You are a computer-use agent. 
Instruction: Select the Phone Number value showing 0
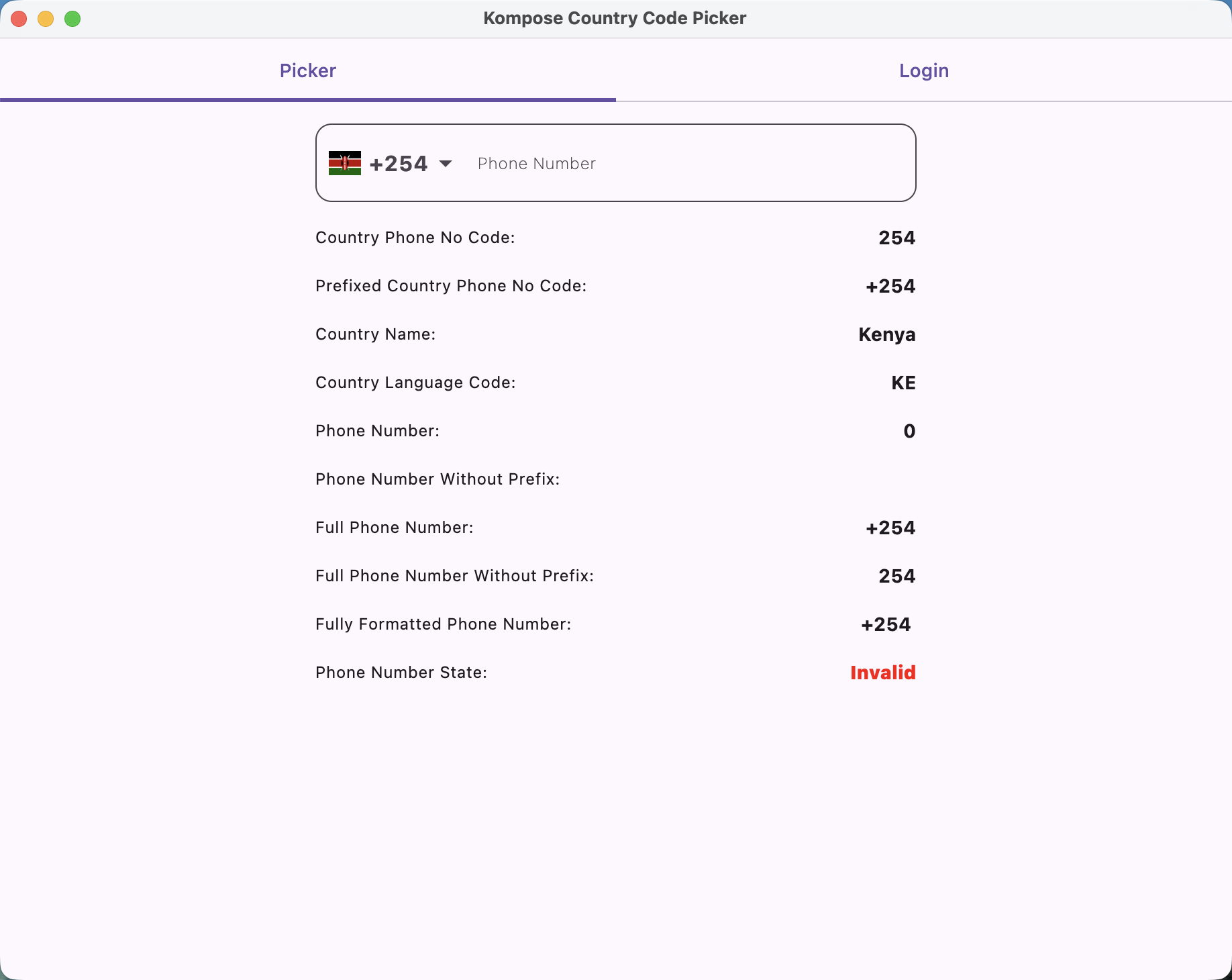click(x=909, y=431)
